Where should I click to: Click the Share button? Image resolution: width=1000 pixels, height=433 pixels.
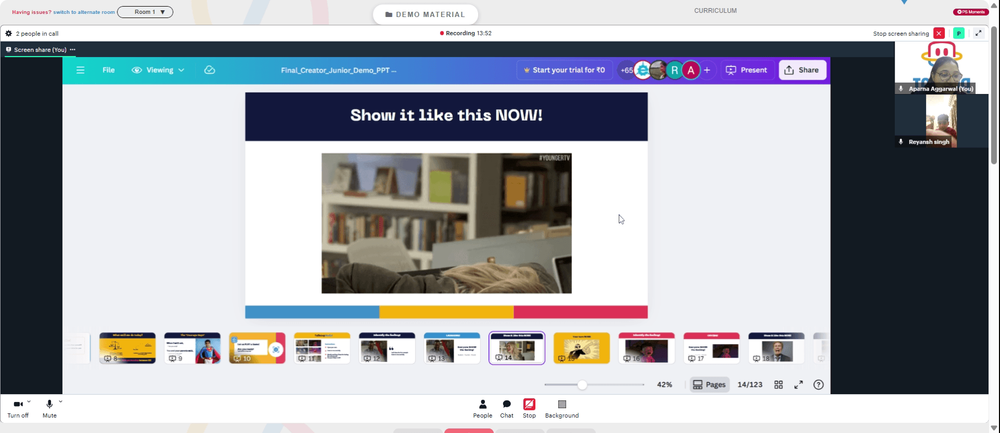click(802, 70)
